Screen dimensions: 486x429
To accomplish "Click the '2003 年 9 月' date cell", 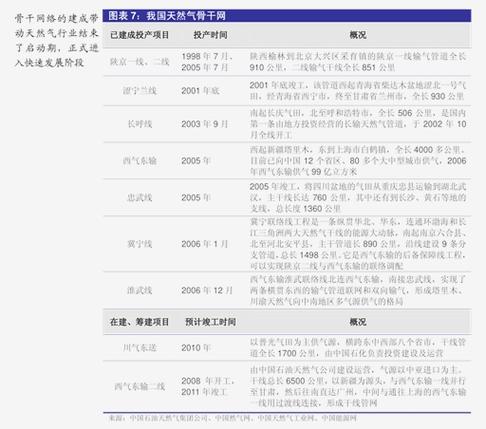I will [204, 124].
